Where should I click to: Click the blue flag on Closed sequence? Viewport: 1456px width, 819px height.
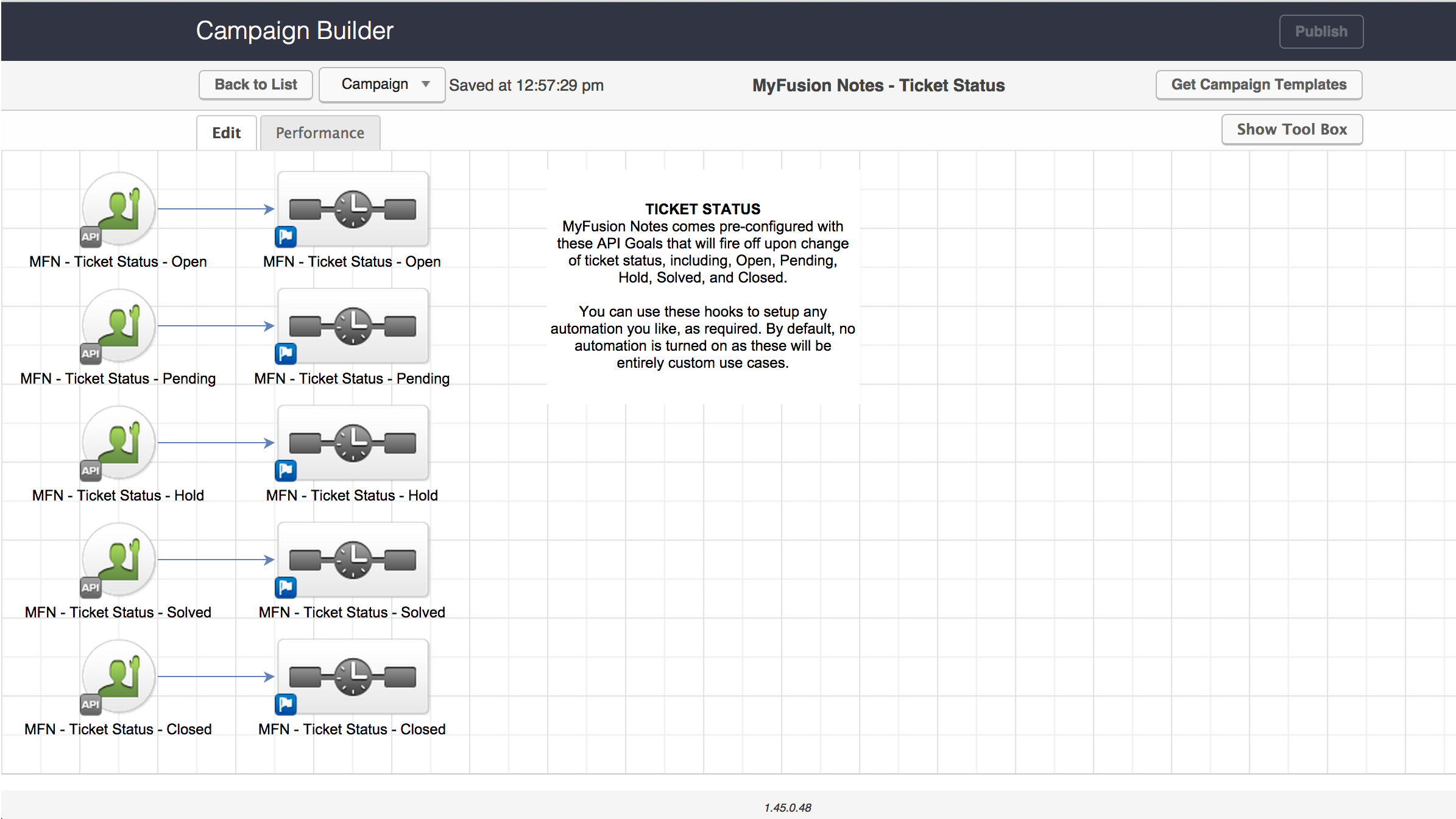[x=286, y=704]
